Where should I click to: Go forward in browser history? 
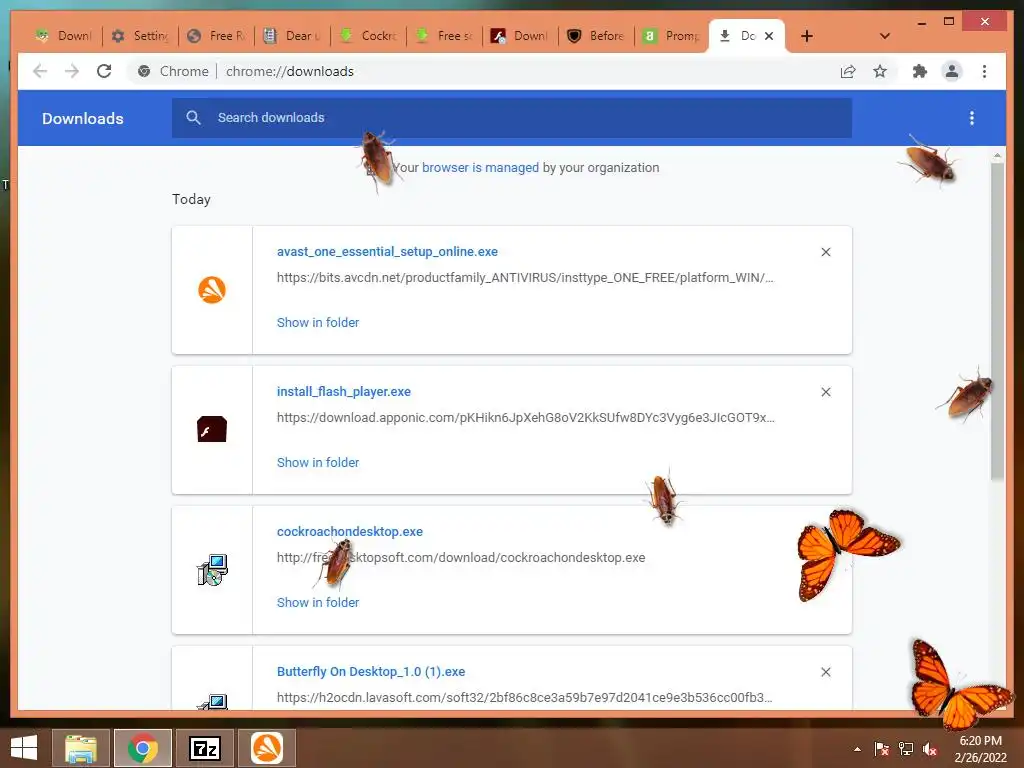[x=72, y=71]
